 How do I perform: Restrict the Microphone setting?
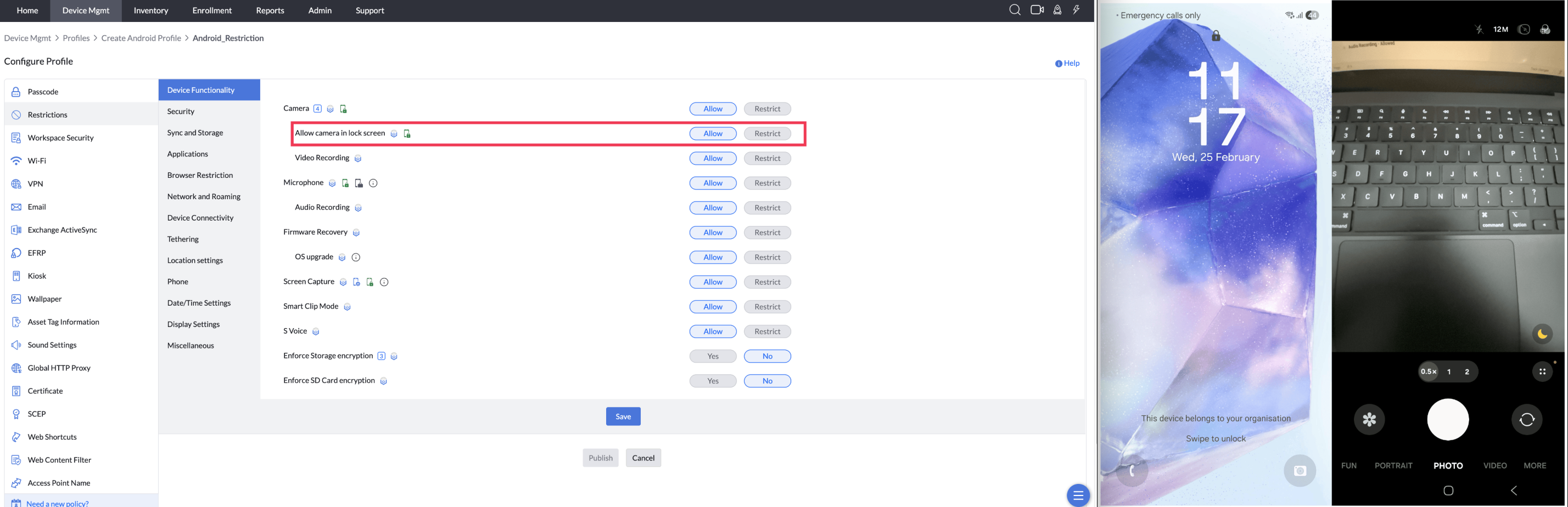(767, 183)
